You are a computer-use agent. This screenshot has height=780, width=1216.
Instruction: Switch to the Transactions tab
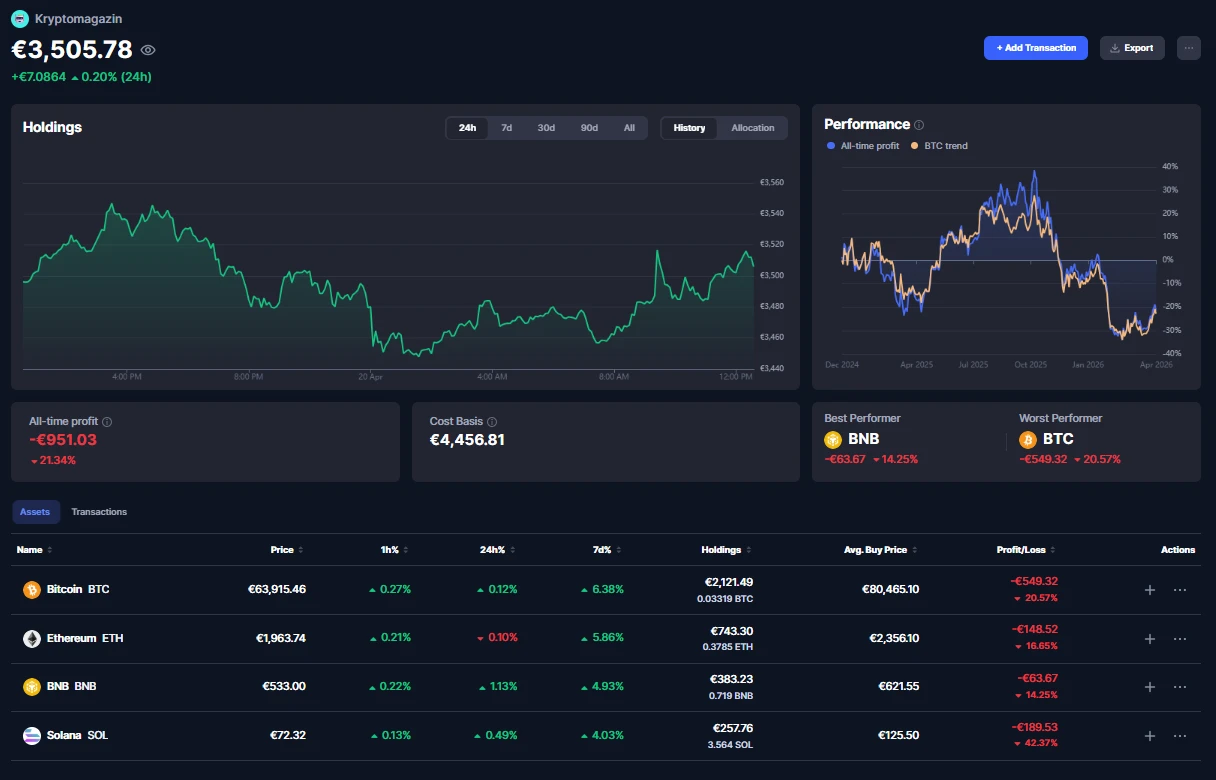[99, 512]
